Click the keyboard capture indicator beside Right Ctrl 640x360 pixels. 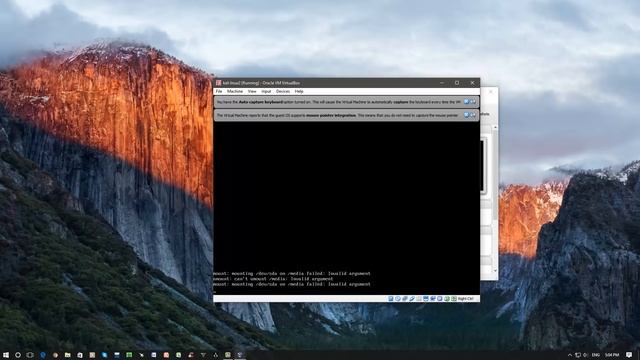pos(454,299)
